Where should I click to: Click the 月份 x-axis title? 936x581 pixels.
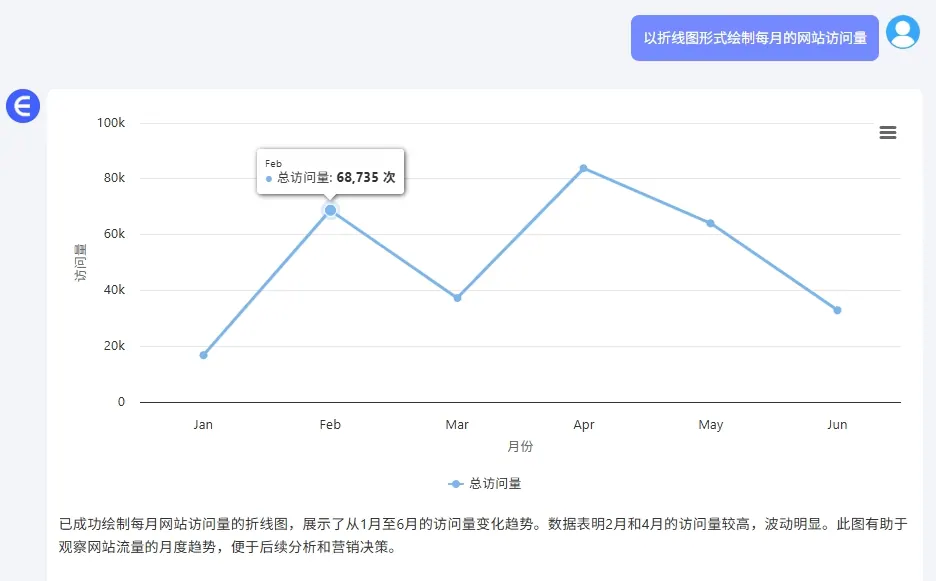[520, 446]
